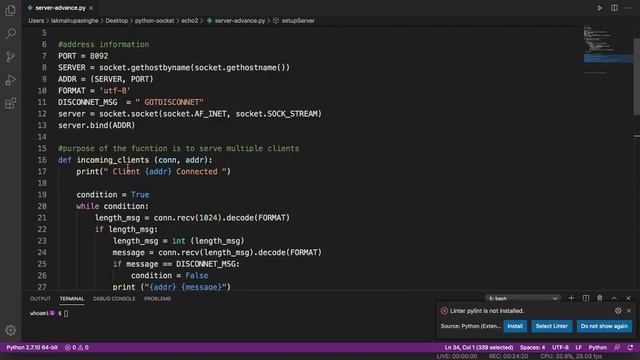Open the Desktop breadcrumb segment

(x=116, y=21)
